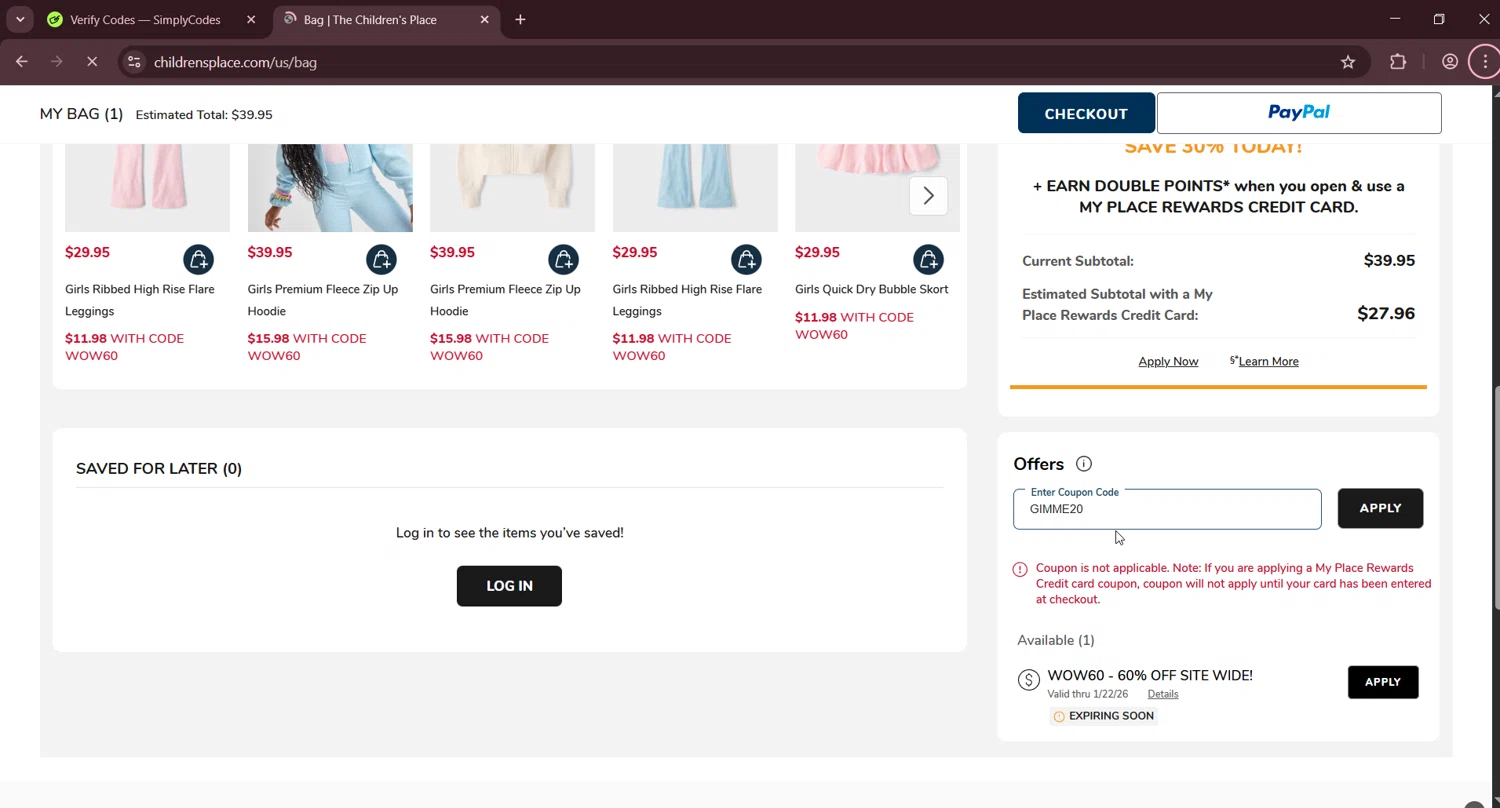The image size is (1500, 808).
Task: Open Apply Now credit card link
Action: [1168, 361]
